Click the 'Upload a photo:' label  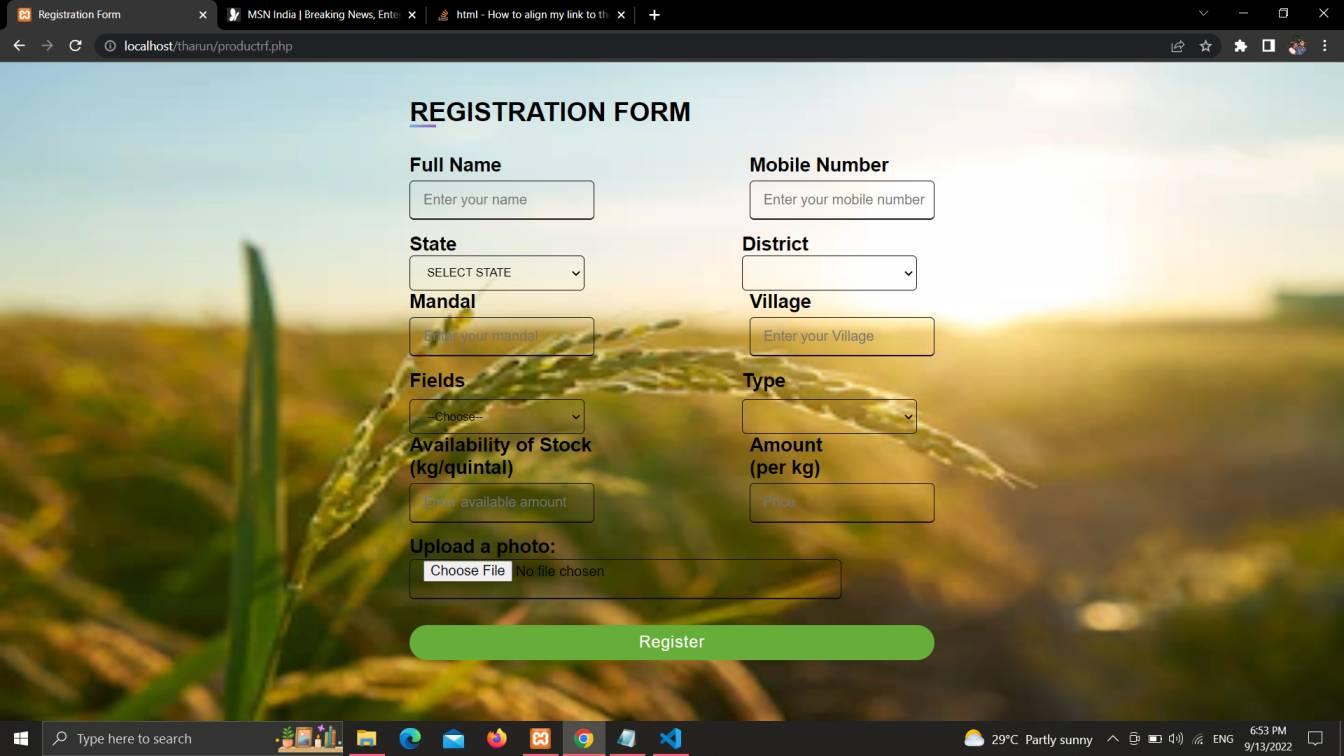click(x=482, y=546)
